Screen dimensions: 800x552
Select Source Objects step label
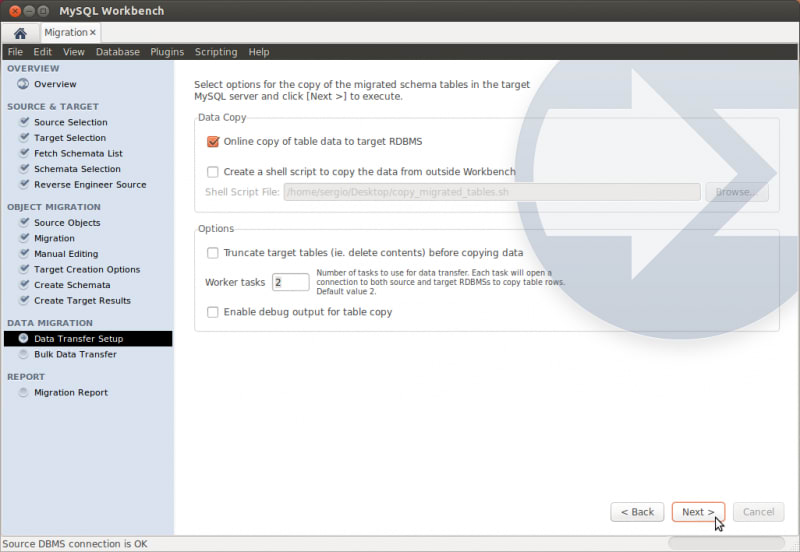(67, 223)
